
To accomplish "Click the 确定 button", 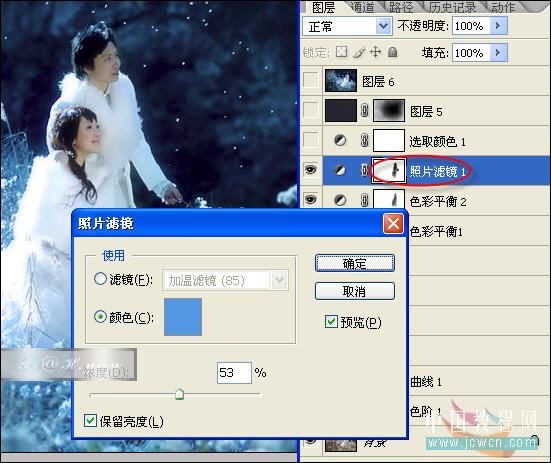I will coord(355,263).
